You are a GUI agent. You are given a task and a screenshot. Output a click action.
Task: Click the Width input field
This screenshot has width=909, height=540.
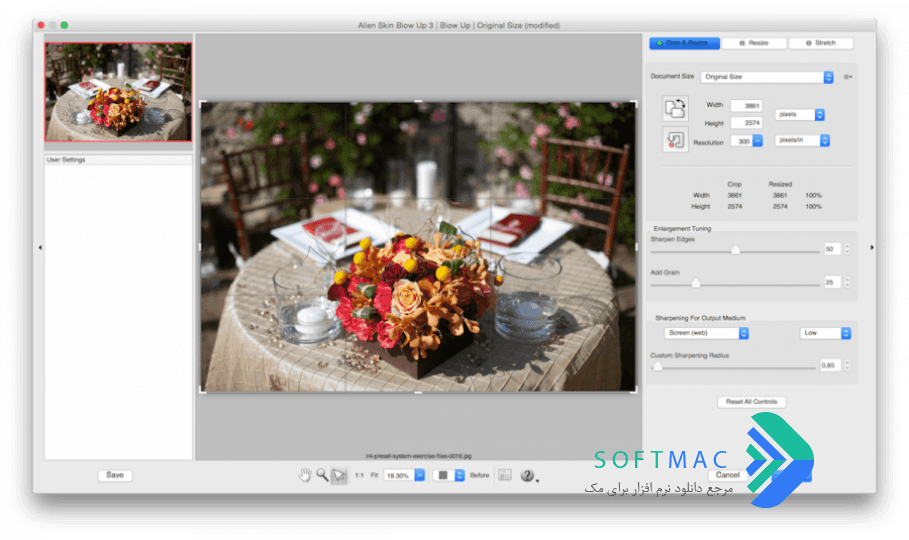click(x=746, y=106)
